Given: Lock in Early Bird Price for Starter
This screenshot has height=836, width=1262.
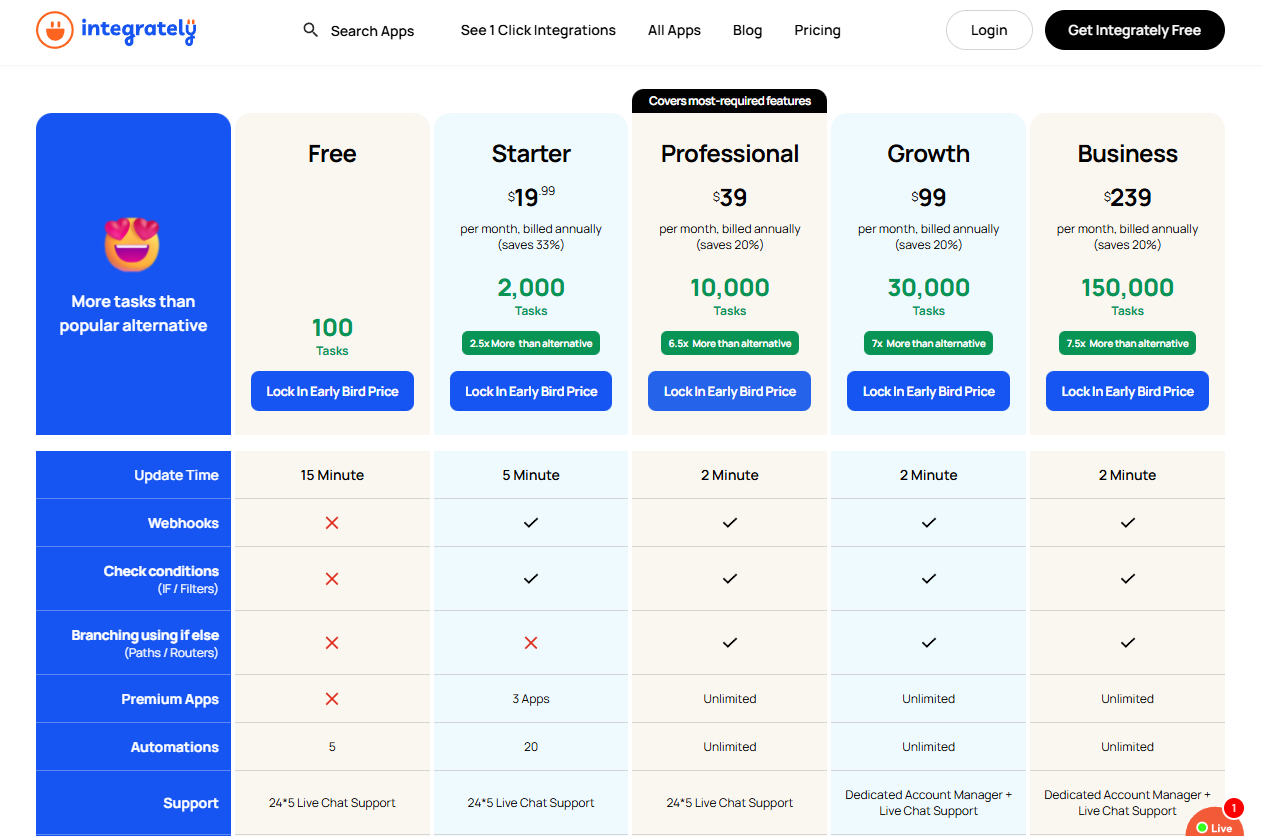Looking at the screenshot, I should (x=531, y=391).
